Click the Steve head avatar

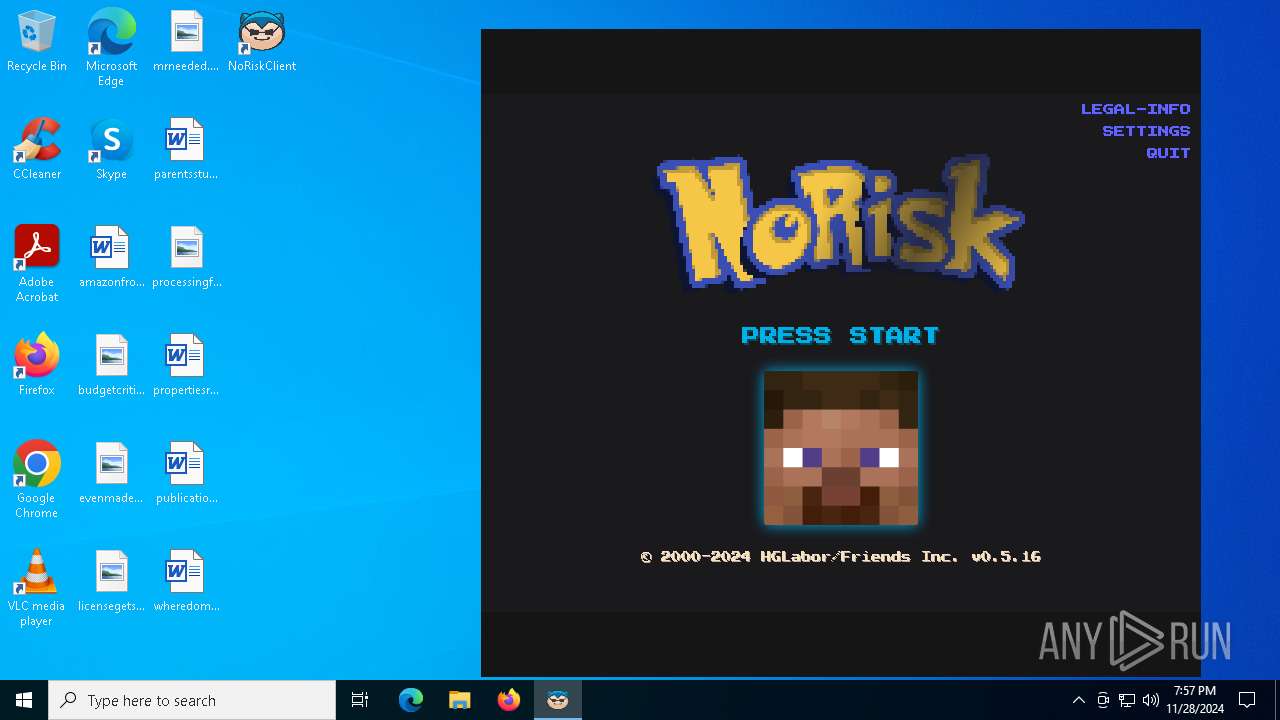(x=841, y=448)
